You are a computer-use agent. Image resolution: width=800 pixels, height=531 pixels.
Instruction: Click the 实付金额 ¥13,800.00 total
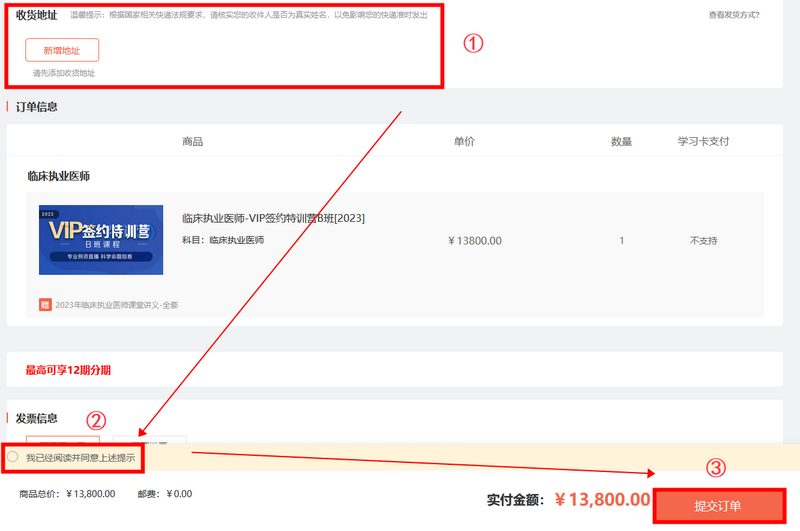pos(568,499)
